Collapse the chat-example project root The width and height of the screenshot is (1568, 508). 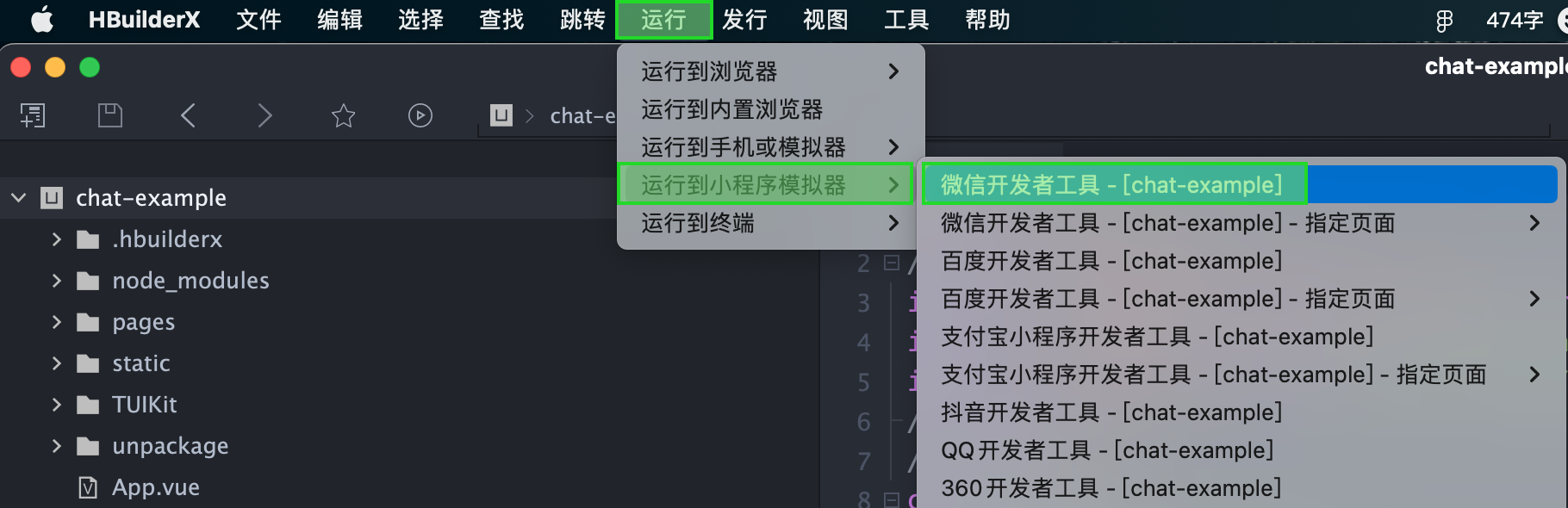coord(19,198)
